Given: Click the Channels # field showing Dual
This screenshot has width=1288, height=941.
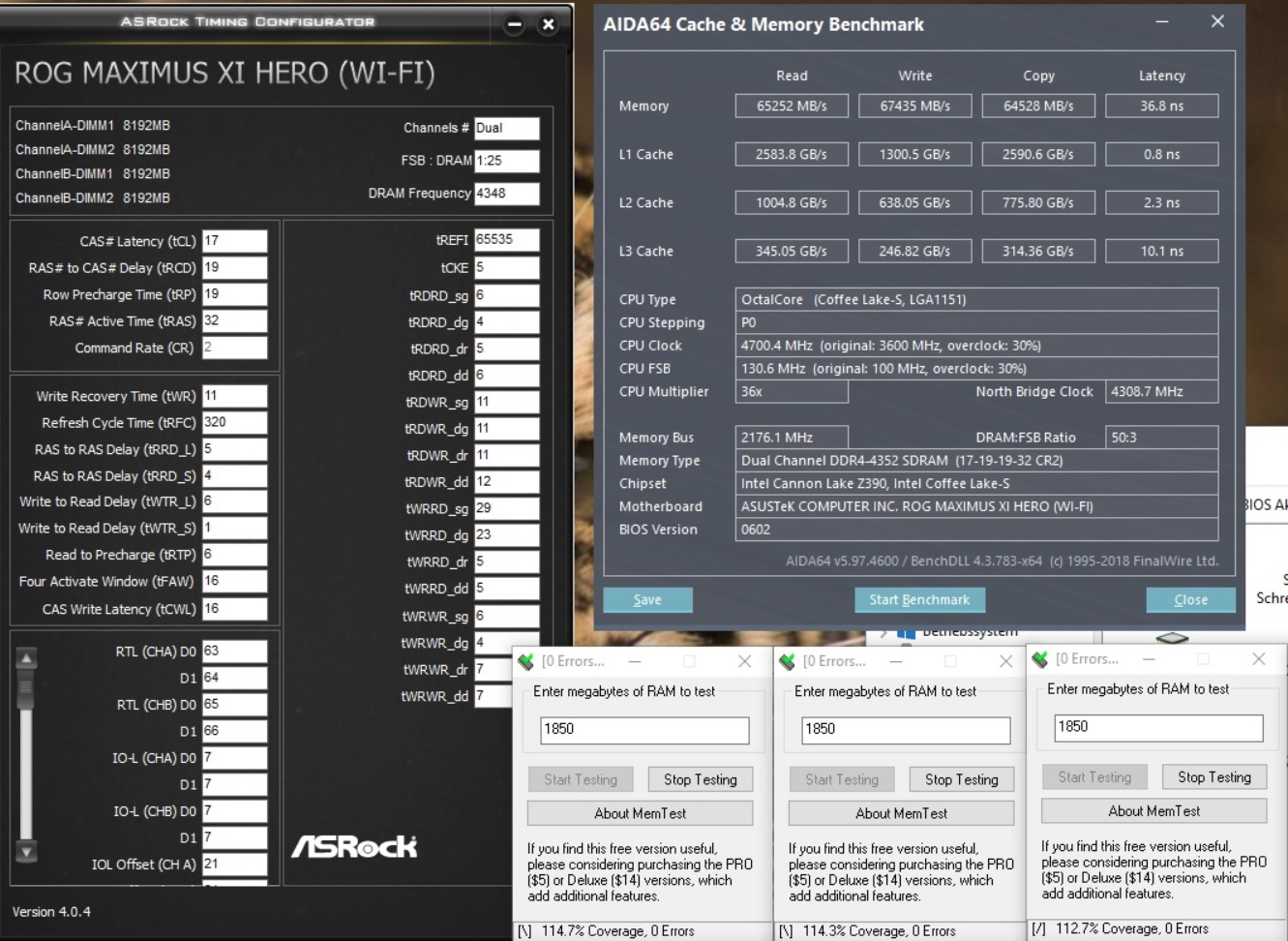Looking at the screenshot, I should 506,128.
